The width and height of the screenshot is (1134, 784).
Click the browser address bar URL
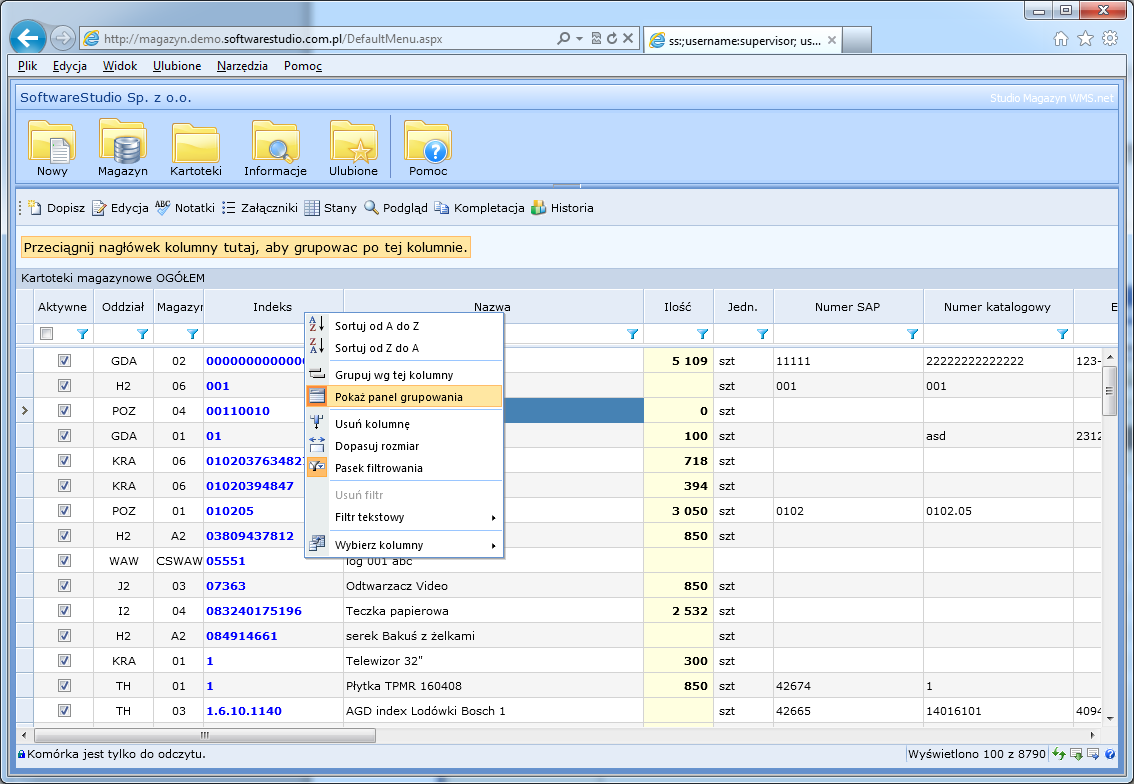click(x=273, y=39)
